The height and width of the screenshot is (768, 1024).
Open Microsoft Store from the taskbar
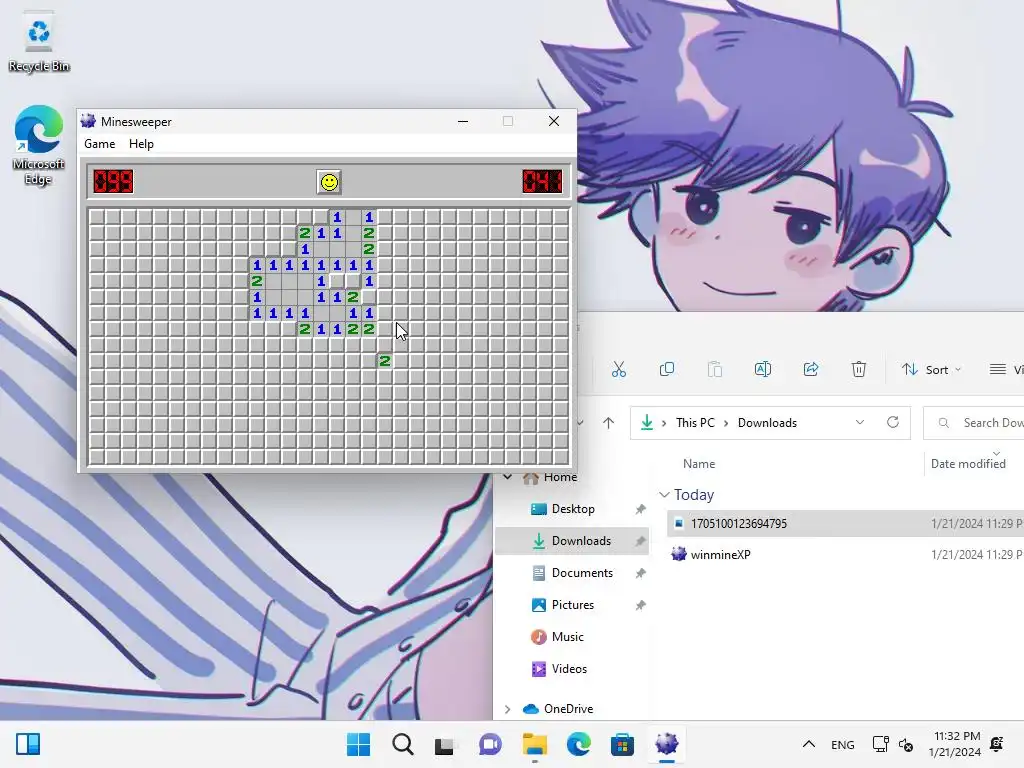click(x=622, y=744)
